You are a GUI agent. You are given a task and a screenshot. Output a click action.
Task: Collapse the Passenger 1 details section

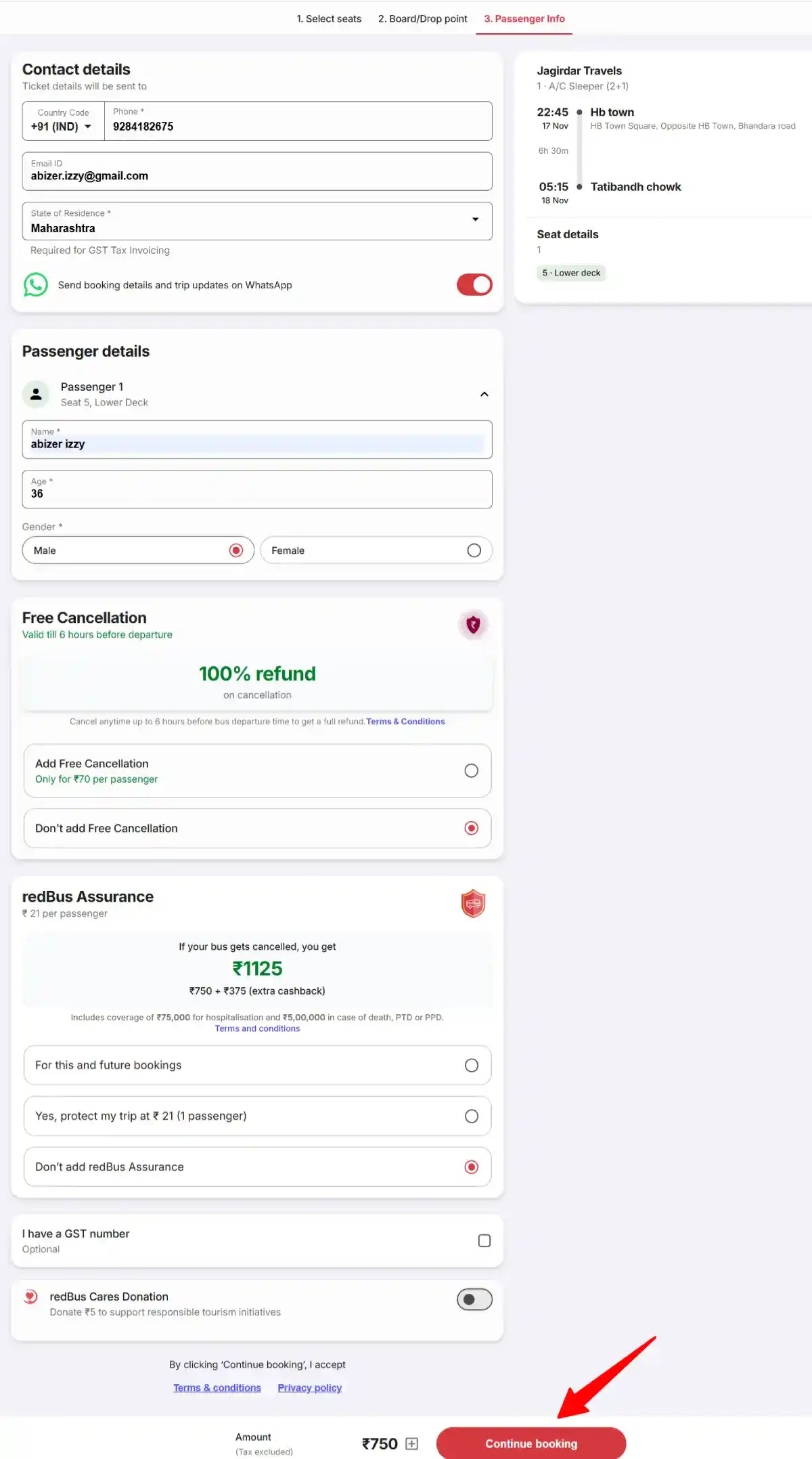click(484, 393)
